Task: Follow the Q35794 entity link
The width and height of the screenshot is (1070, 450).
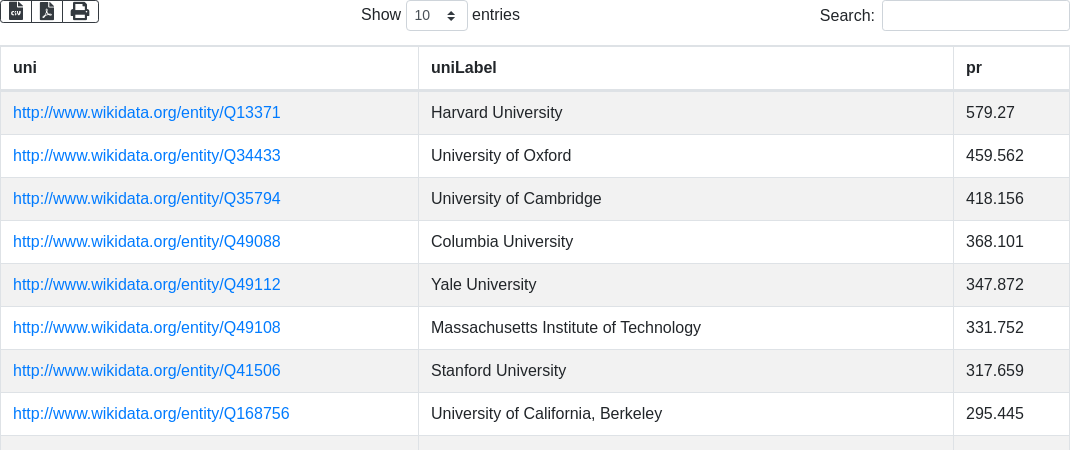Action: pos(147,199)
